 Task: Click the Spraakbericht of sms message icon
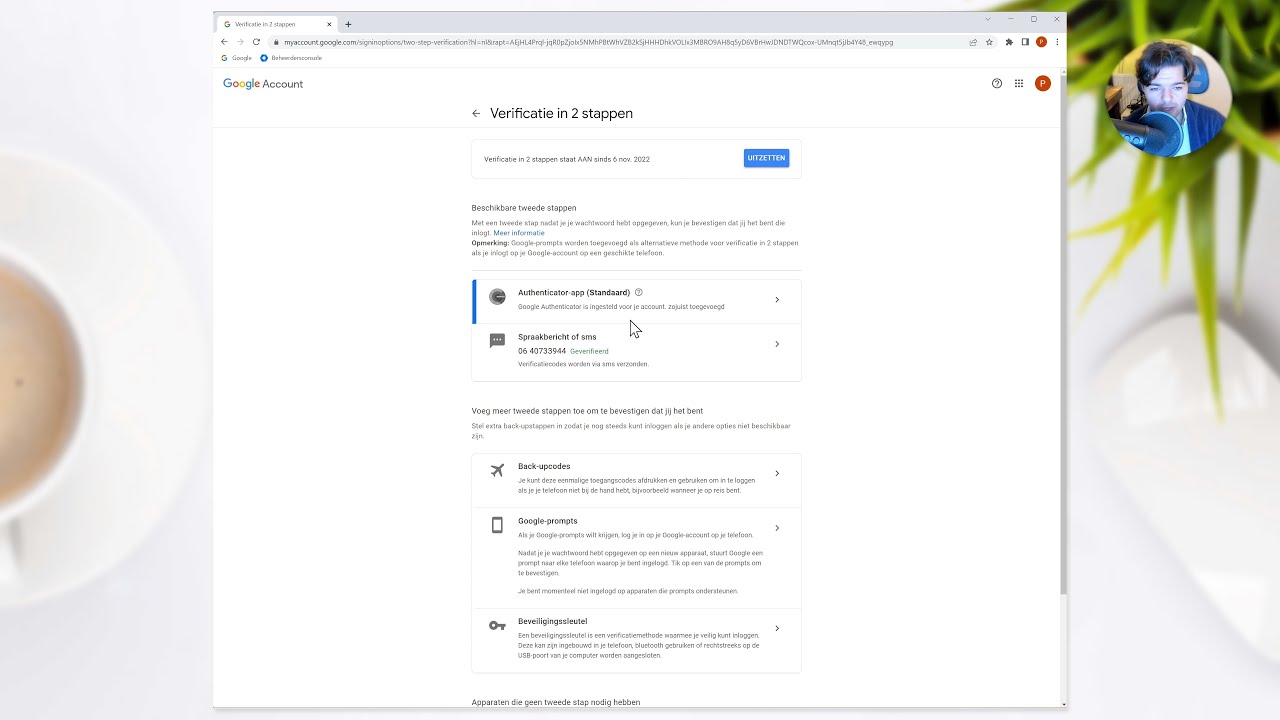click(497, 341)
